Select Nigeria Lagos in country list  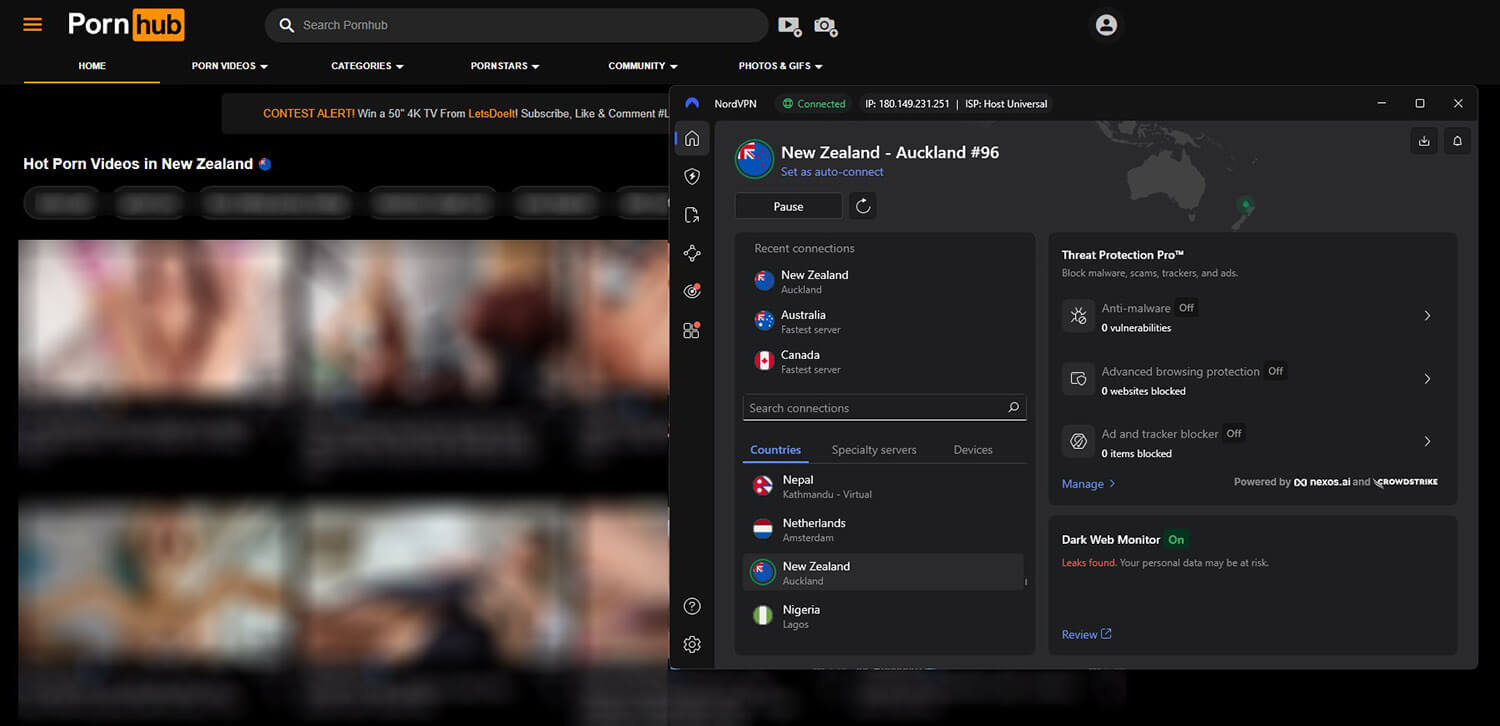point(884,616)
